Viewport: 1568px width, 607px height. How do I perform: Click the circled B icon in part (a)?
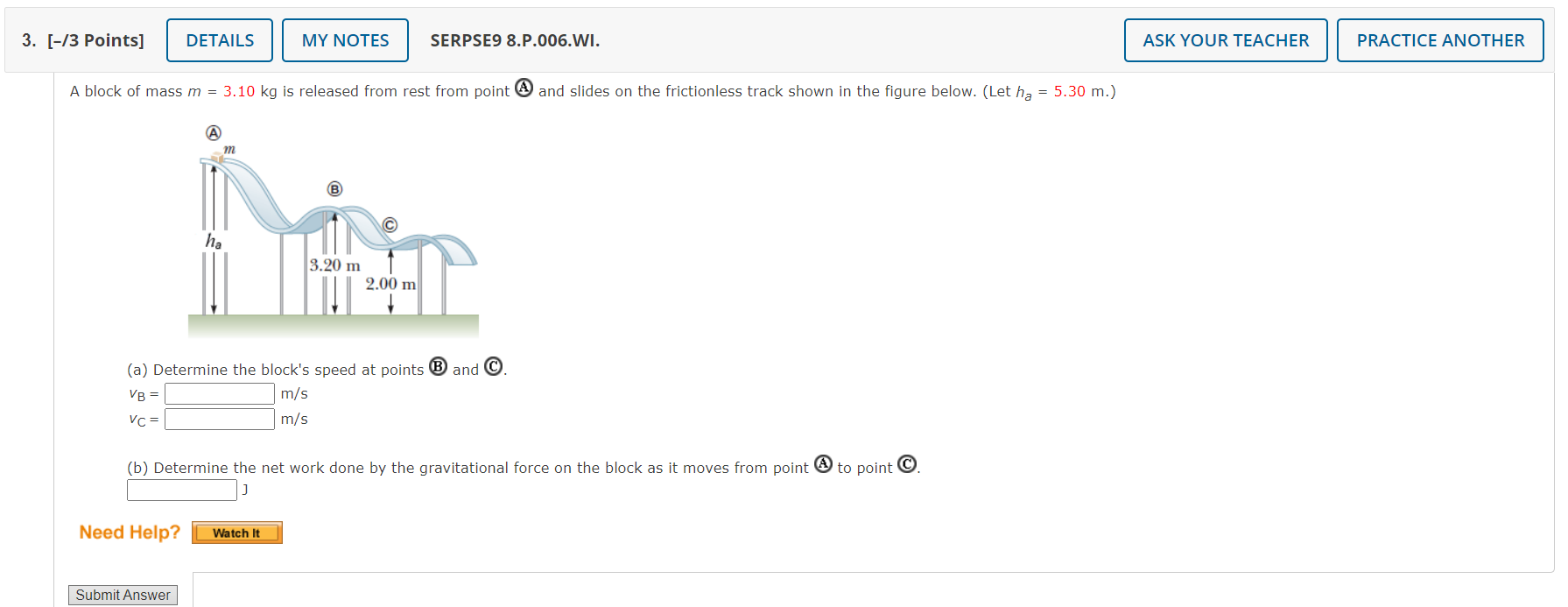coord(439,367)
